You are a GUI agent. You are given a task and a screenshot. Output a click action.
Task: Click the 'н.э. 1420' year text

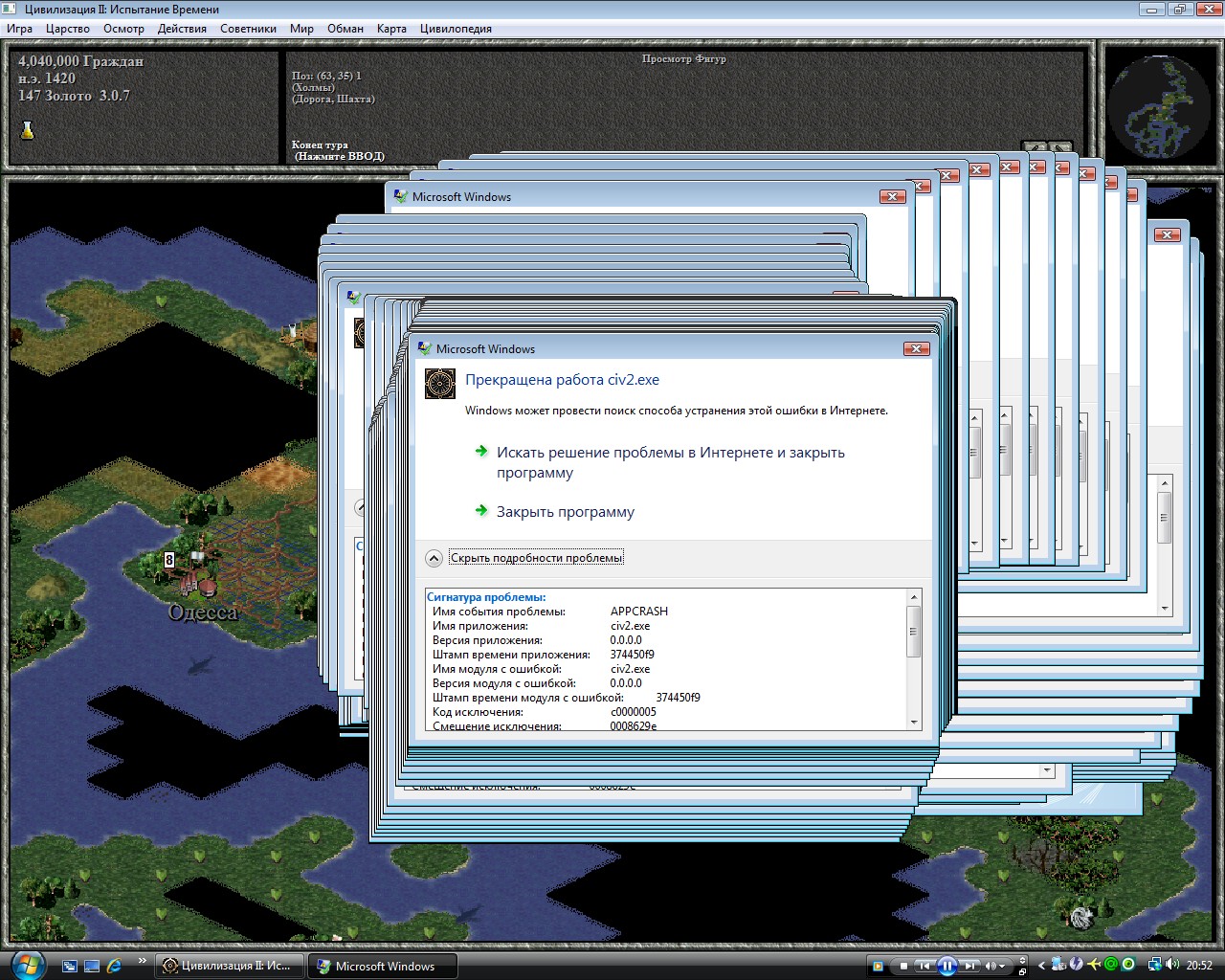coord(46,78)
